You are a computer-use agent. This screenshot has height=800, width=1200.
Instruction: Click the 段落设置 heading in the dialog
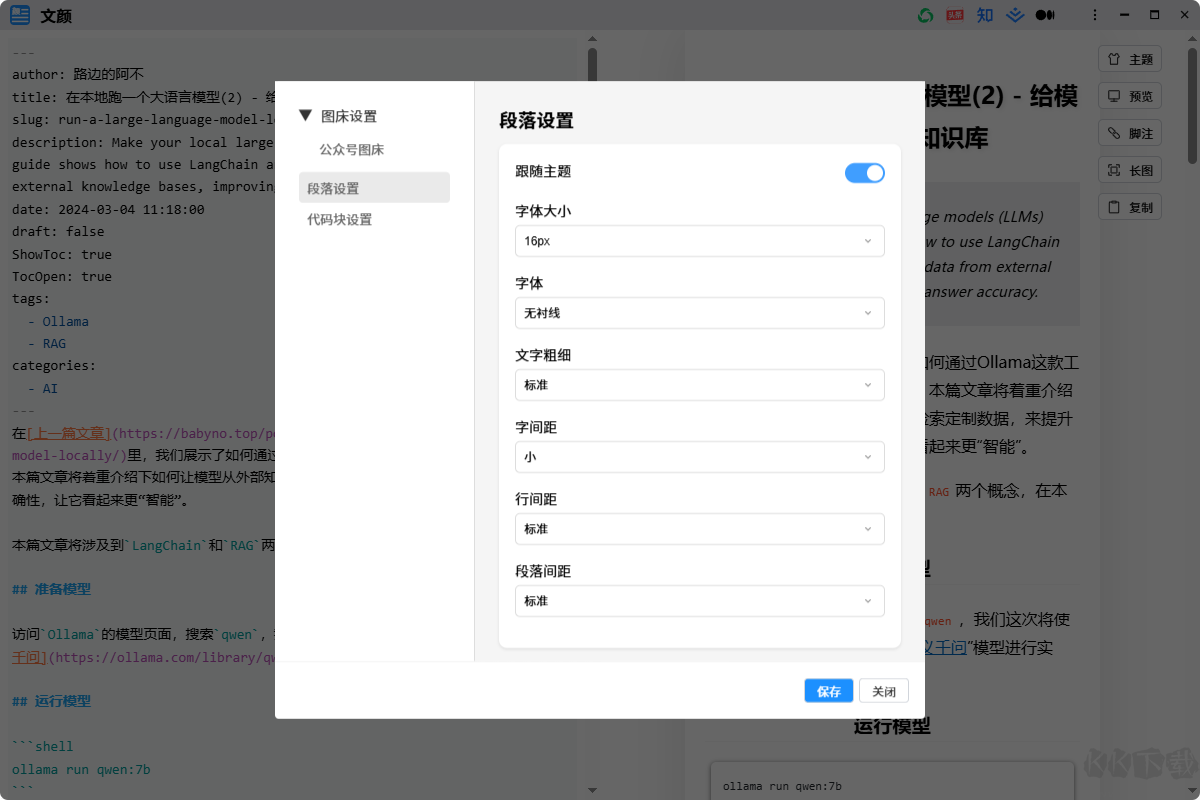[537, 121]
